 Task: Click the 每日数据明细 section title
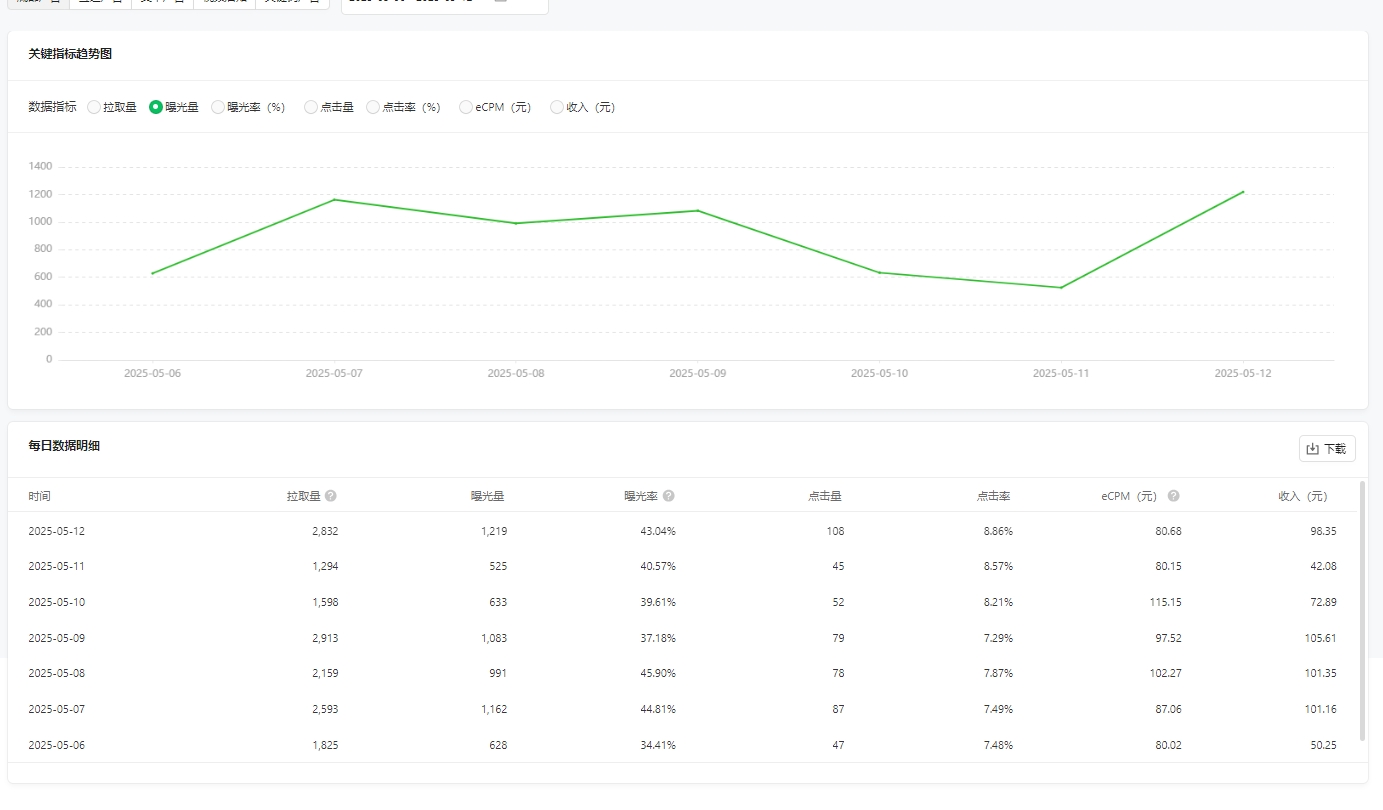pos(64,446)
